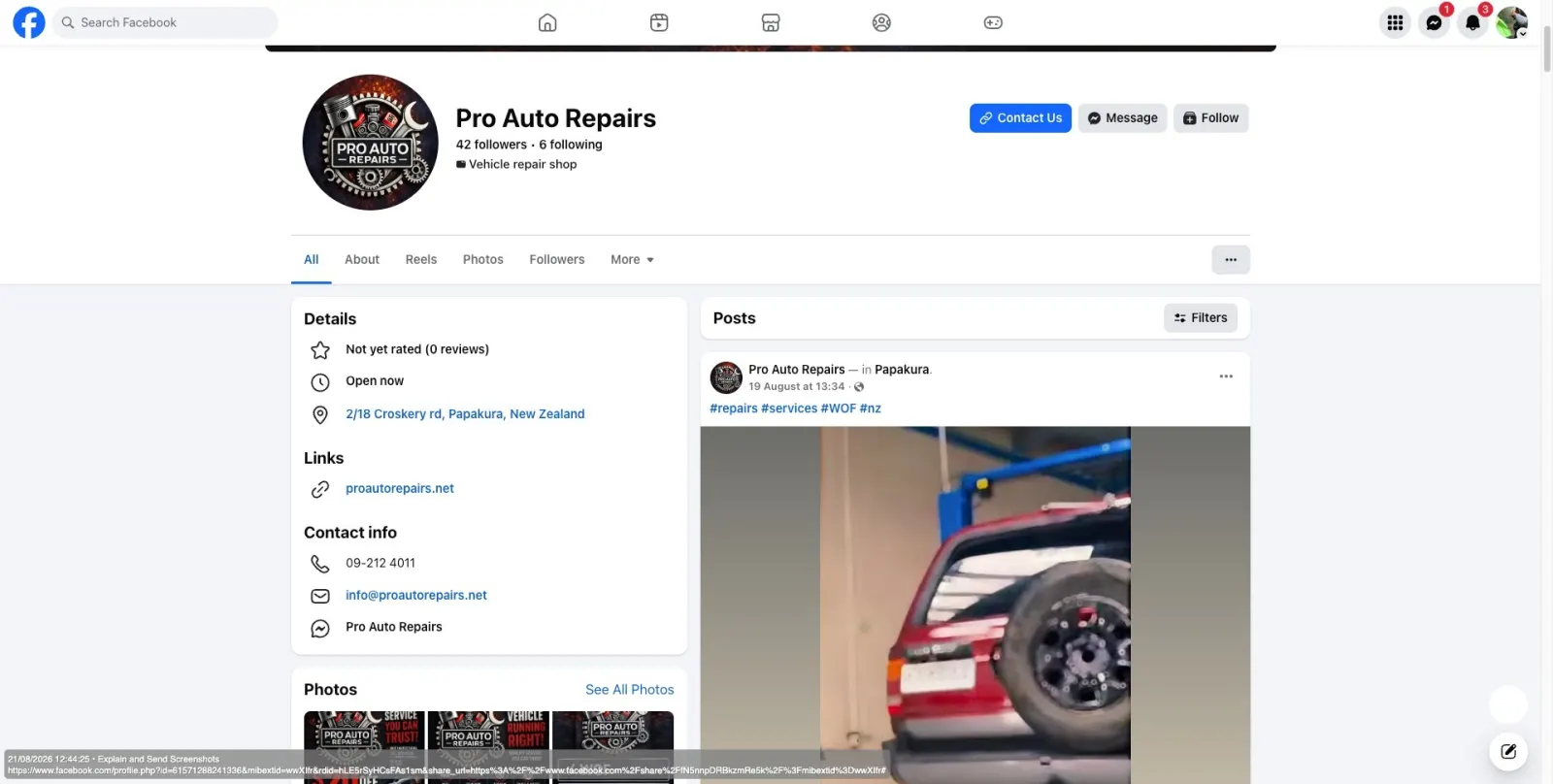Open the #services hashtag
This screenshot has width=1553, height=784.
click(x=789, y=408)
